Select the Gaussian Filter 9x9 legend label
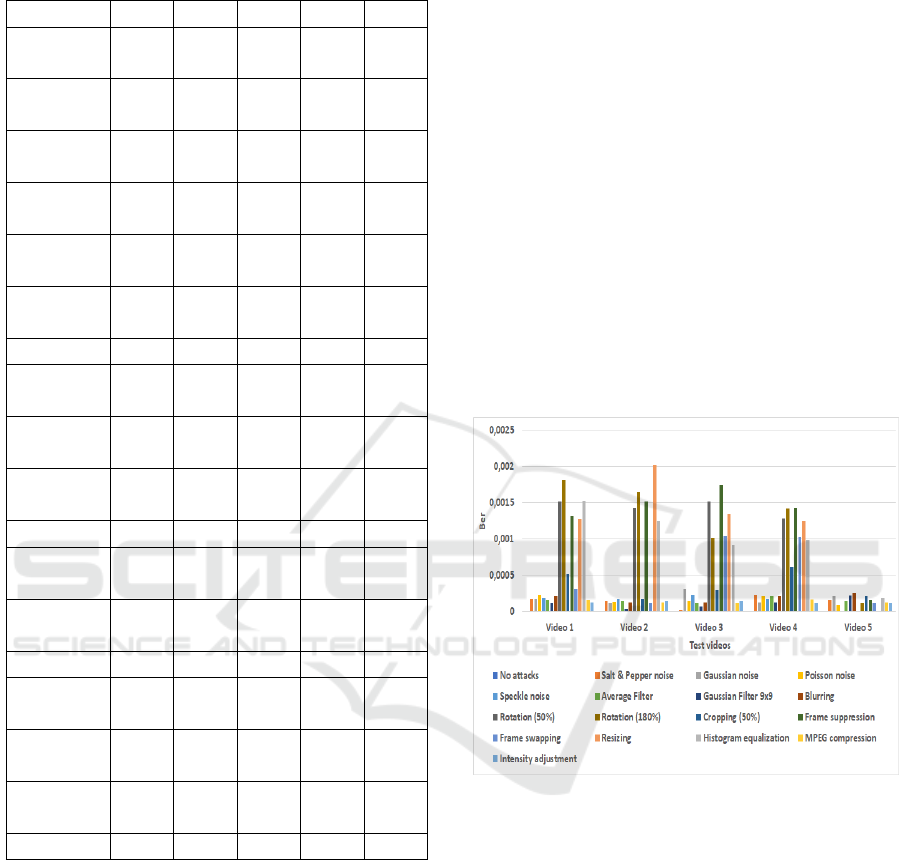This screenshot has height=860, width=901. [736, 697]
